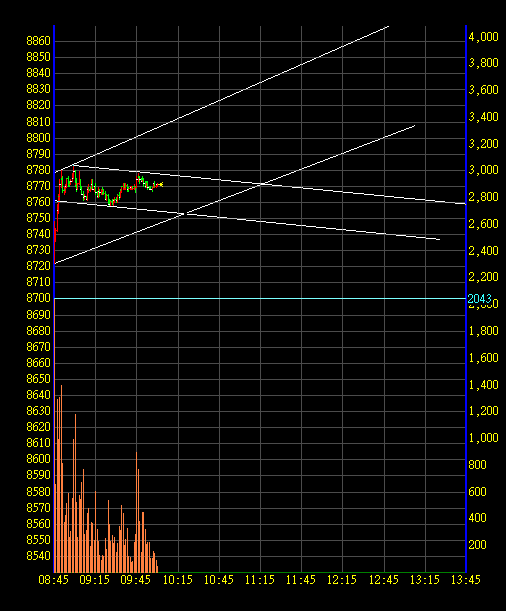The width and height of the screenshot is (506, 611).
Task: Click the 8860 price axis label
Action: pos(39,41)
